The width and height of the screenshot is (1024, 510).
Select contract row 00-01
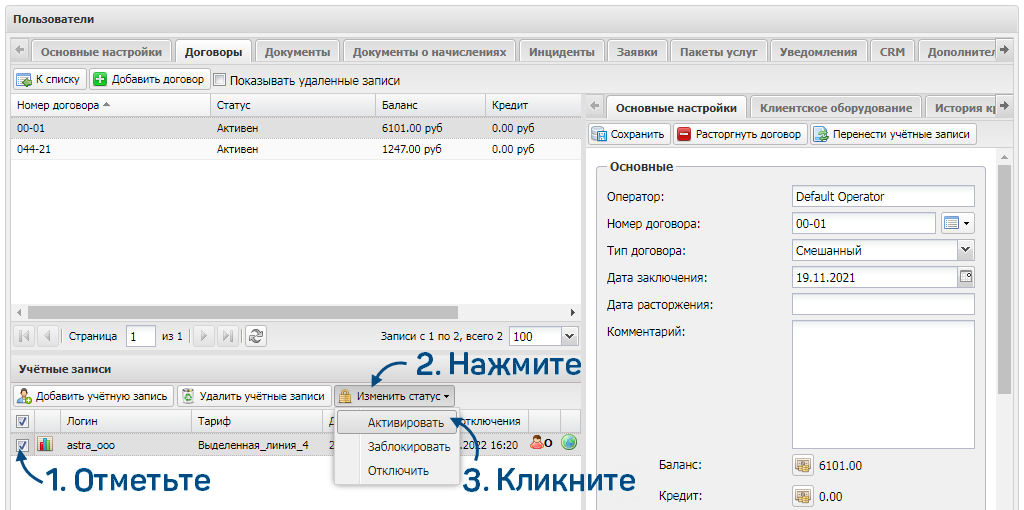(x=295, y=128)
